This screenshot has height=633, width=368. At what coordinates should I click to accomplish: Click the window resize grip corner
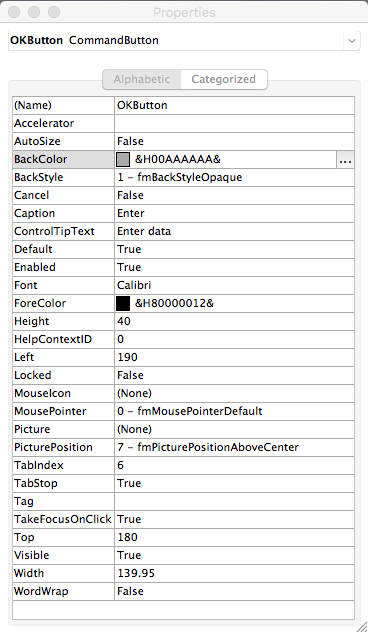[362, 627]
